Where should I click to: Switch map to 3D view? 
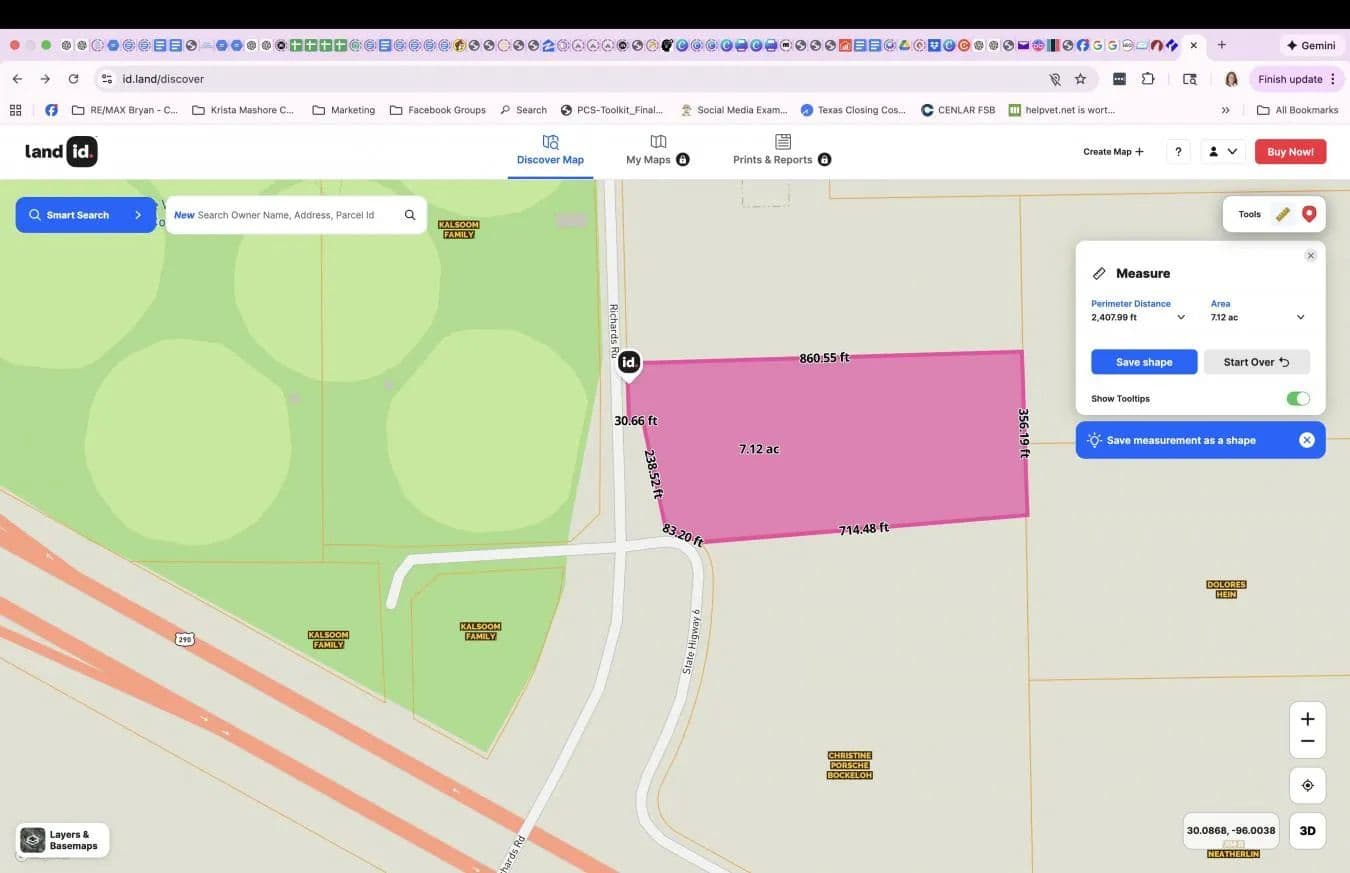click(x=1307, y=831)
